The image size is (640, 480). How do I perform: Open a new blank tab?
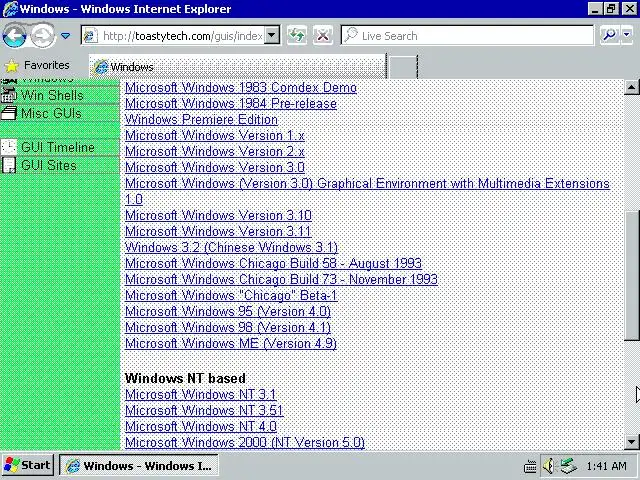click(403, 67)
